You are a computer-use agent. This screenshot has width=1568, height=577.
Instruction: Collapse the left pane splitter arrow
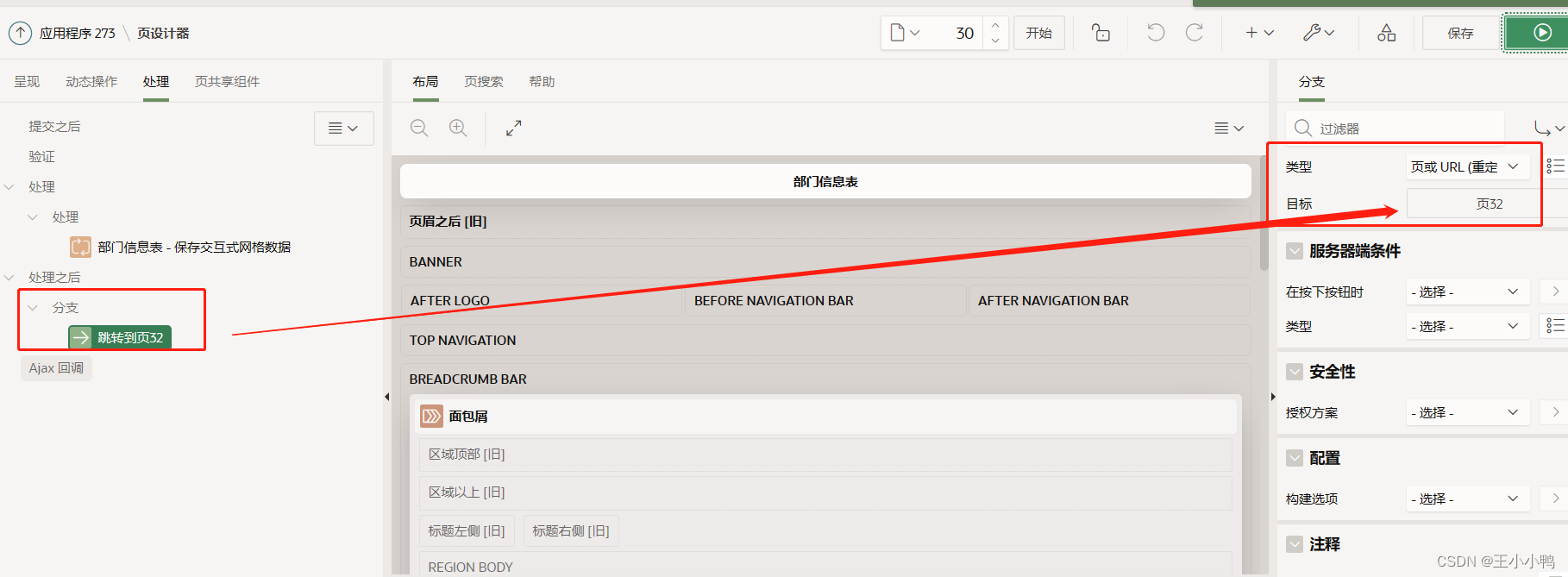387,397
